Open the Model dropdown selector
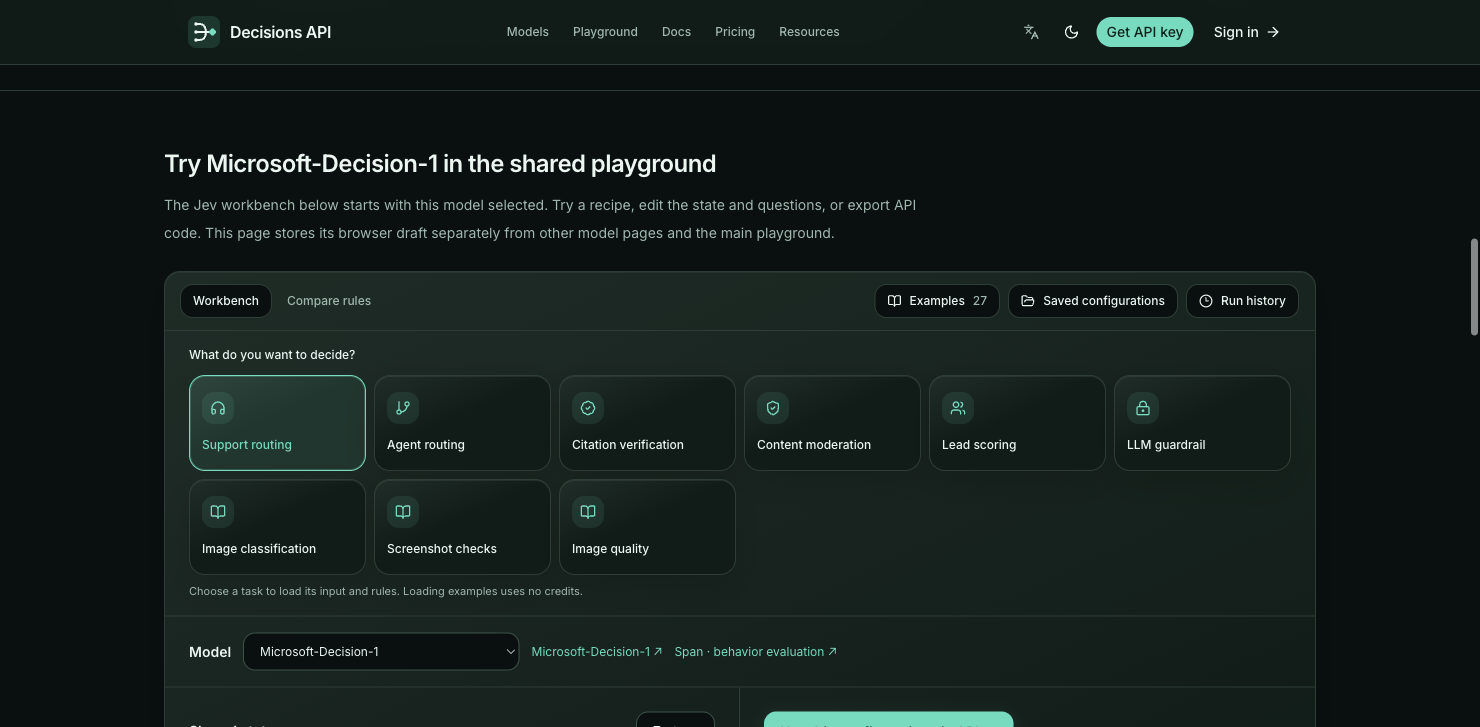Image resolution: width=1480 pixels, height=727 pixels. 381,652
